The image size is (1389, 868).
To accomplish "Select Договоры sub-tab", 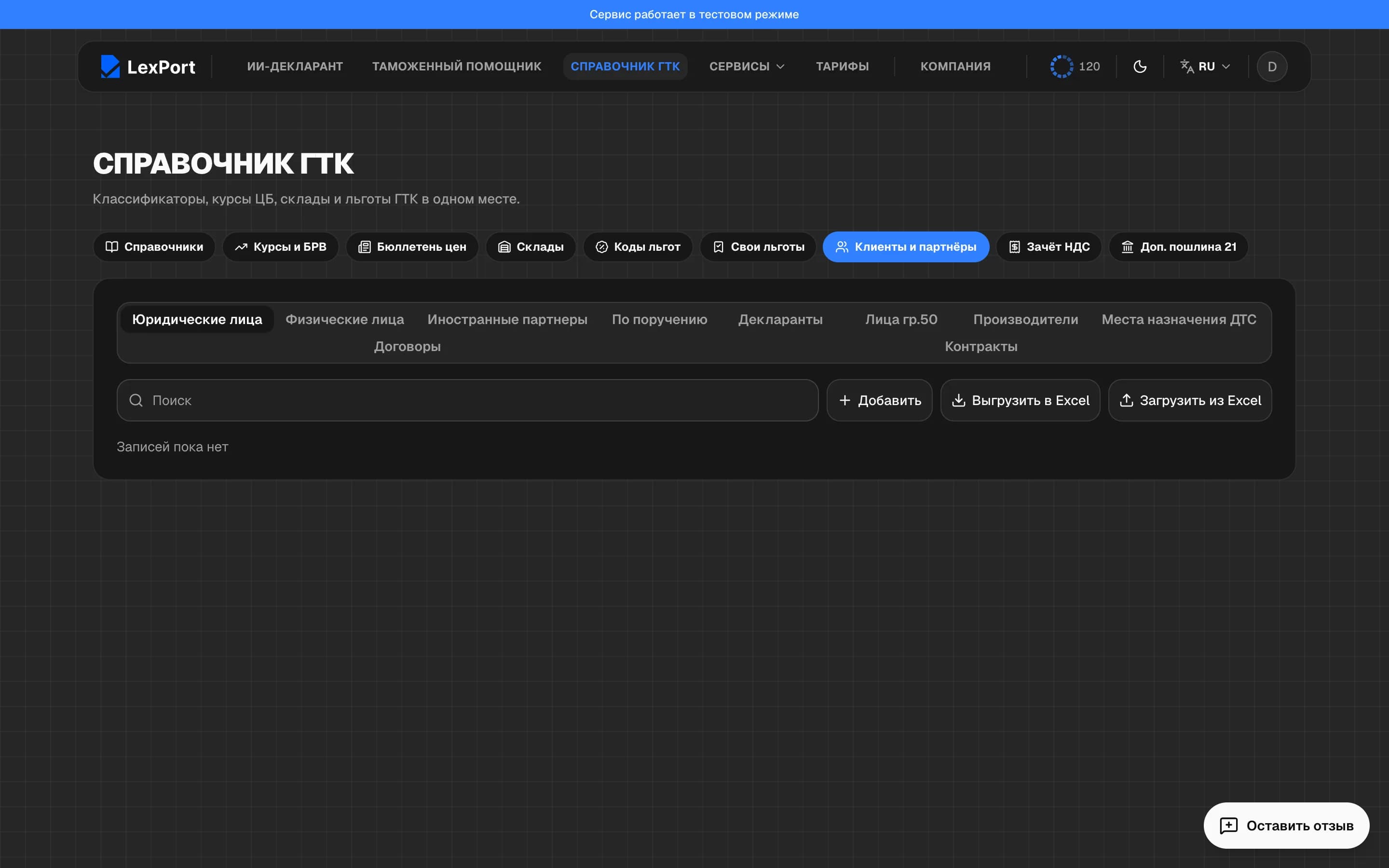I will click(x=407, y=346).
